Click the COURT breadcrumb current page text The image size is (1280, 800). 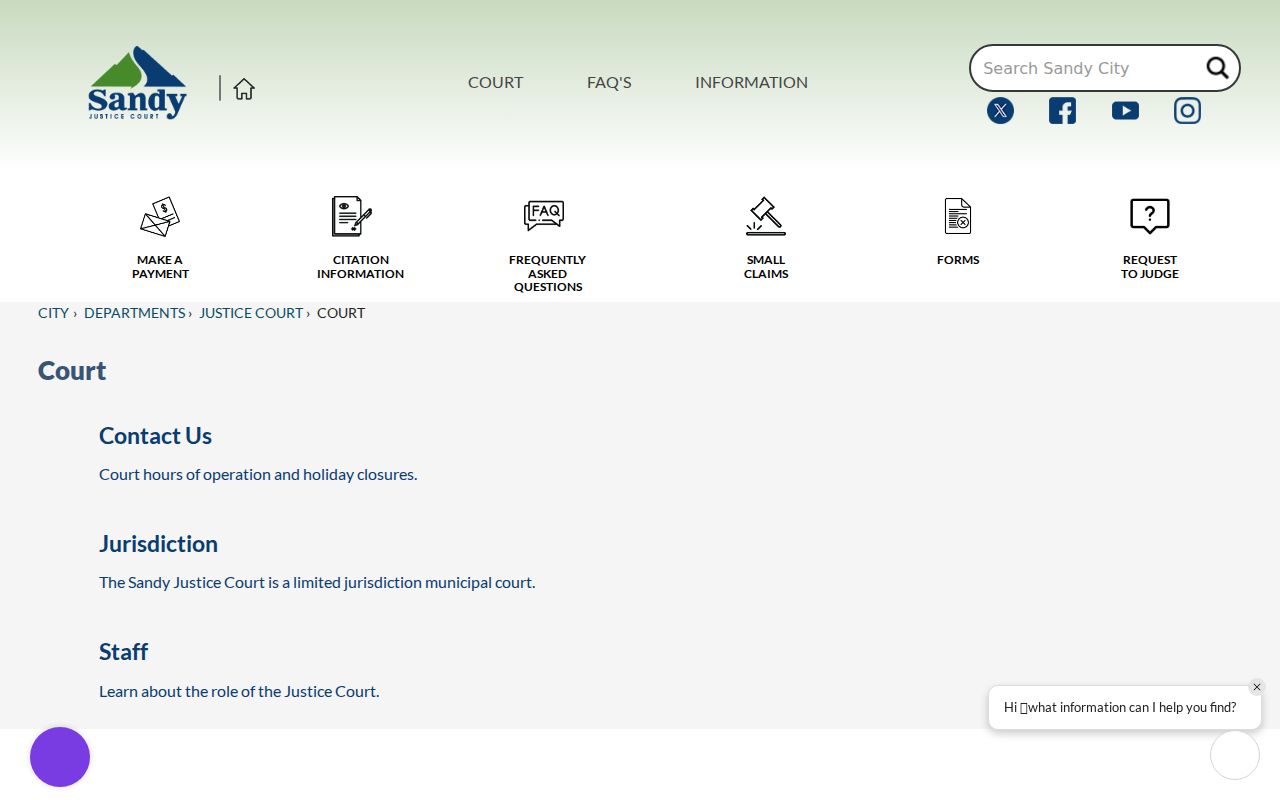pyautogui.click(x=341, y=313)
